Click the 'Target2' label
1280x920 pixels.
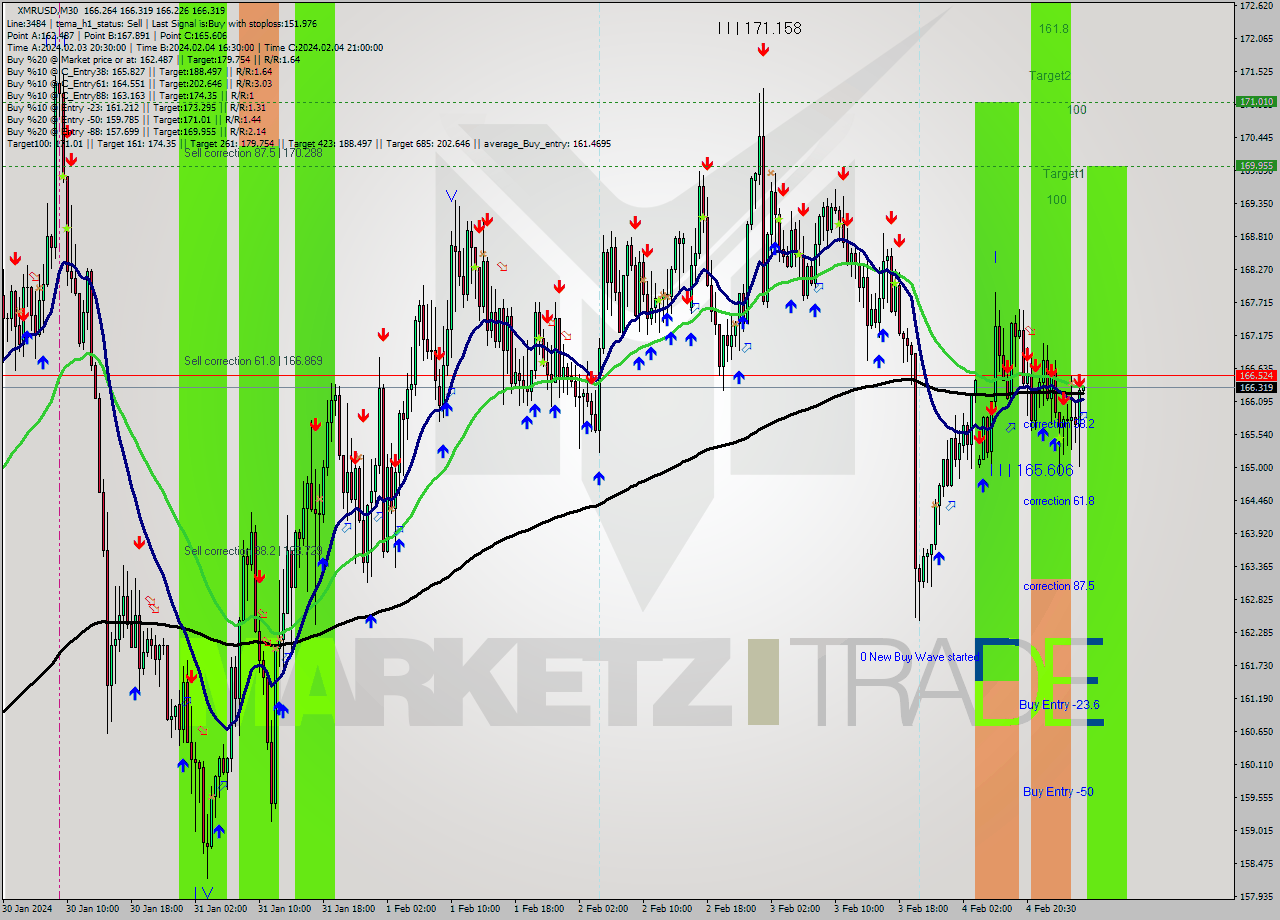pyautogui.click(x=1050, y=76)
